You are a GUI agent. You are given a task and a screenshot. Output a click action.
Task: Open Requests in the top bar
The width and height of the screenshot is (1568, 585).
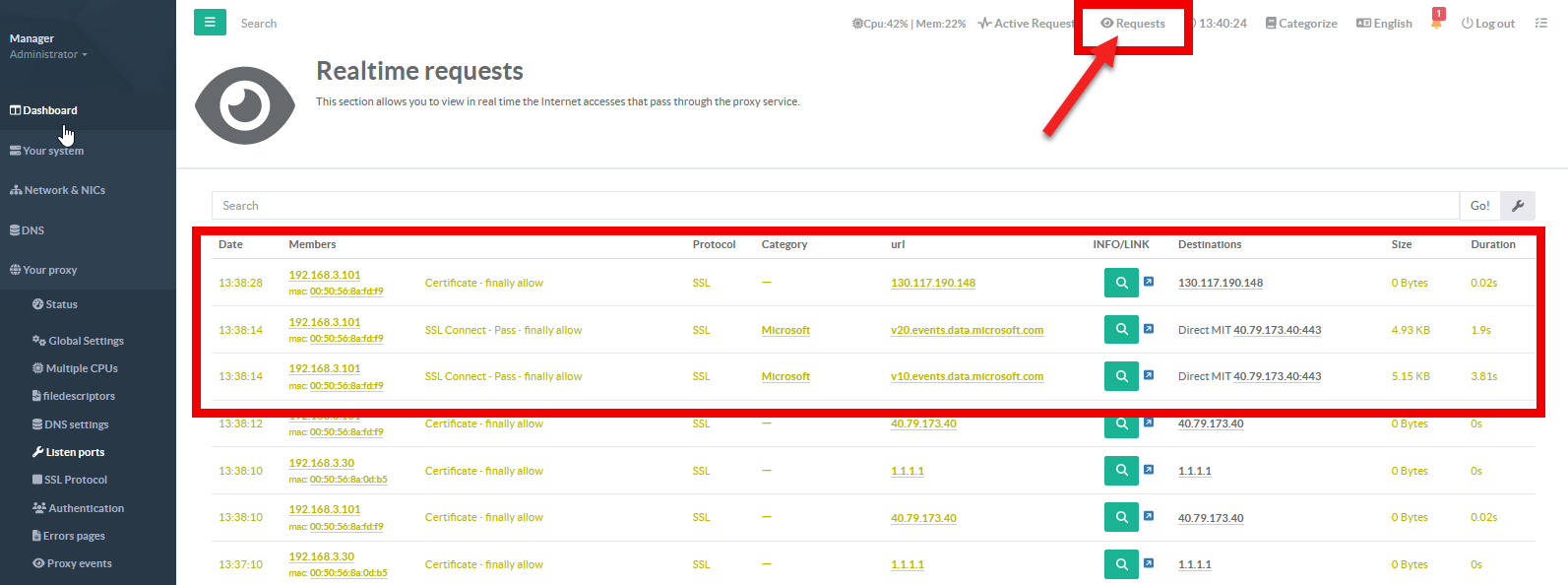1133,24
